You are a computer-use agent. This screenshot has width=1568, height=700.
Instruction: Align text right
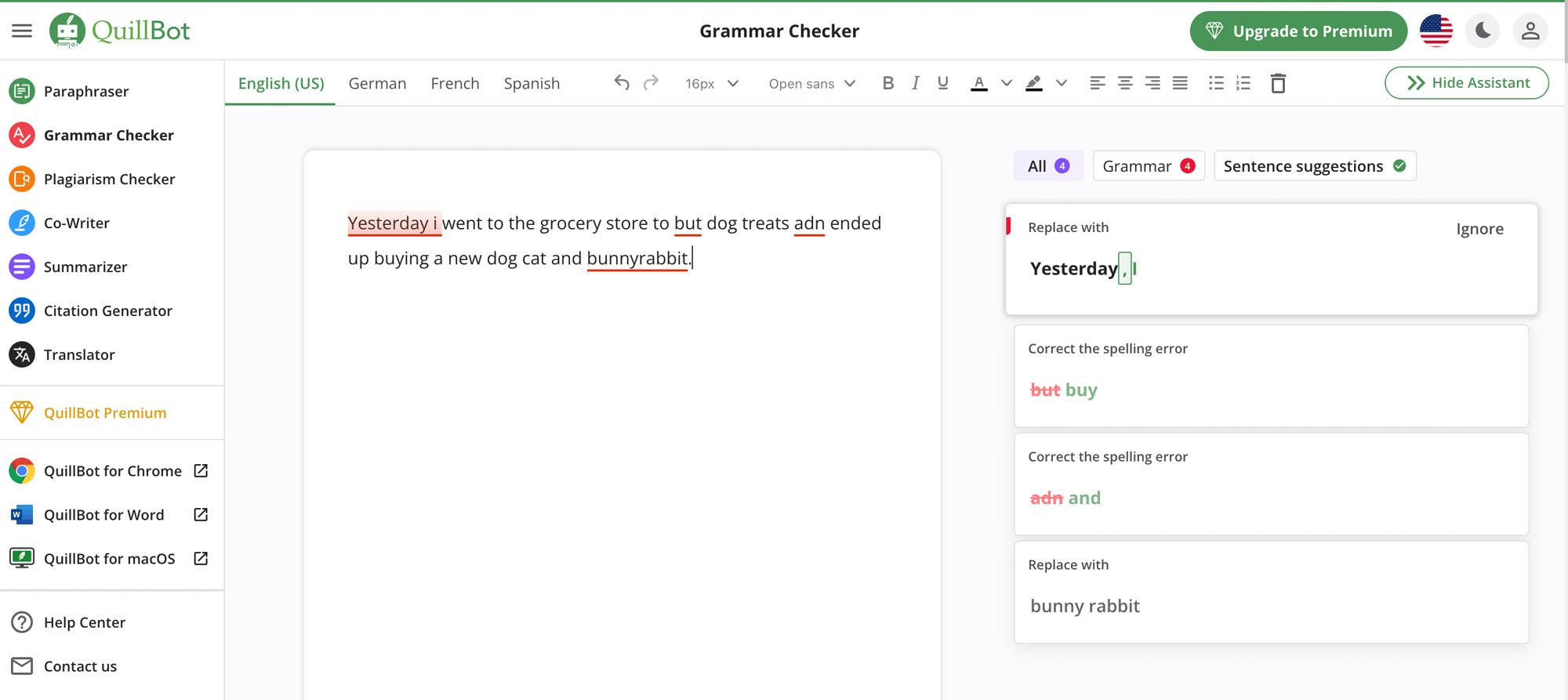pyautogui.click(x=1152, y=82)
